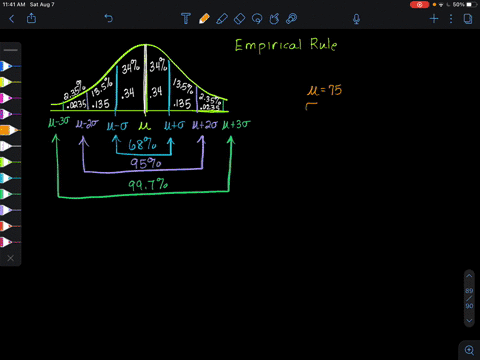Pick the yellow pen

point(10,82)
